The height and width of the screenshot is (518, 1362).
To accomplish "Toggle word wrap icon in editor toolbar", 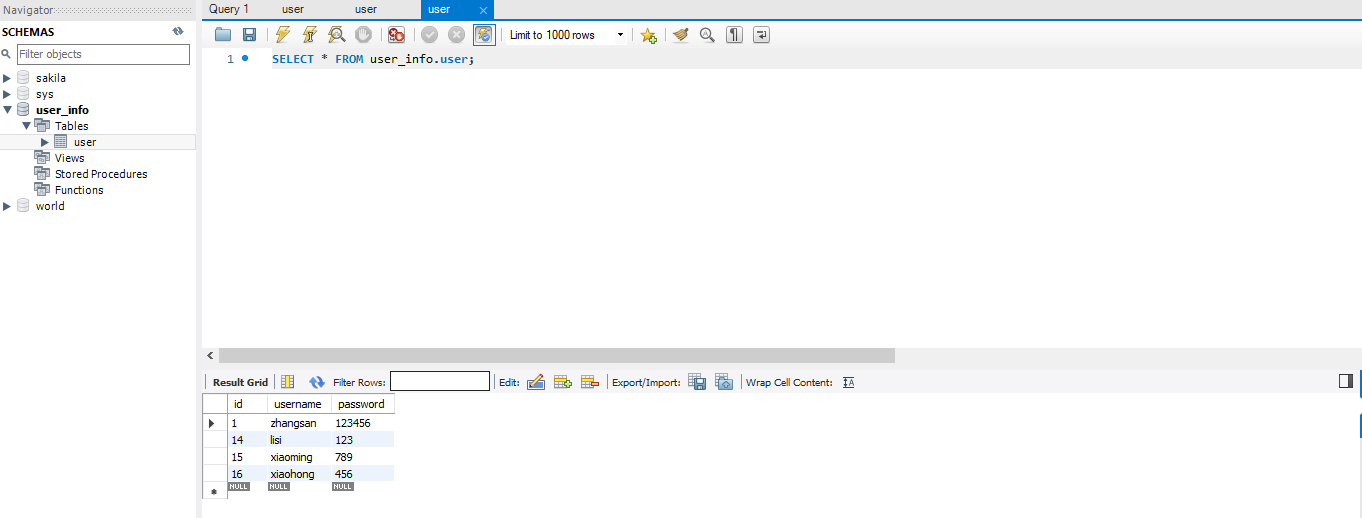I will pyautogui.click(x=761, y=35).
